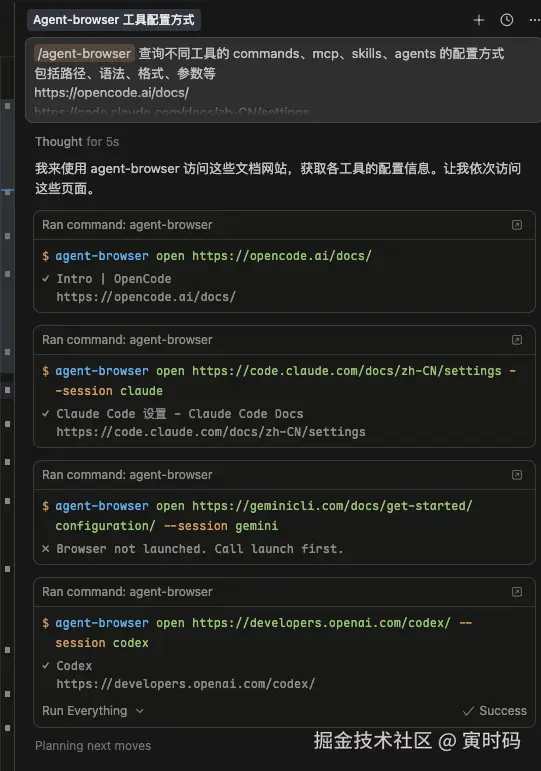The image size is (541, 771).
Task: Select the Agent-browser 工具配置方式 chat tab
Action: click(114, 20)
